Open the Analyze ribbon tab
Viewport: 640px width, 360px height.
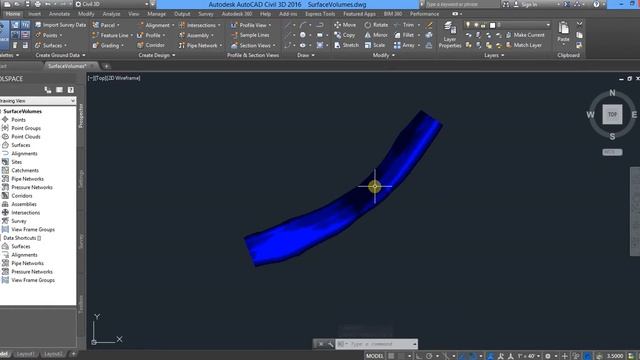point(111,14)
